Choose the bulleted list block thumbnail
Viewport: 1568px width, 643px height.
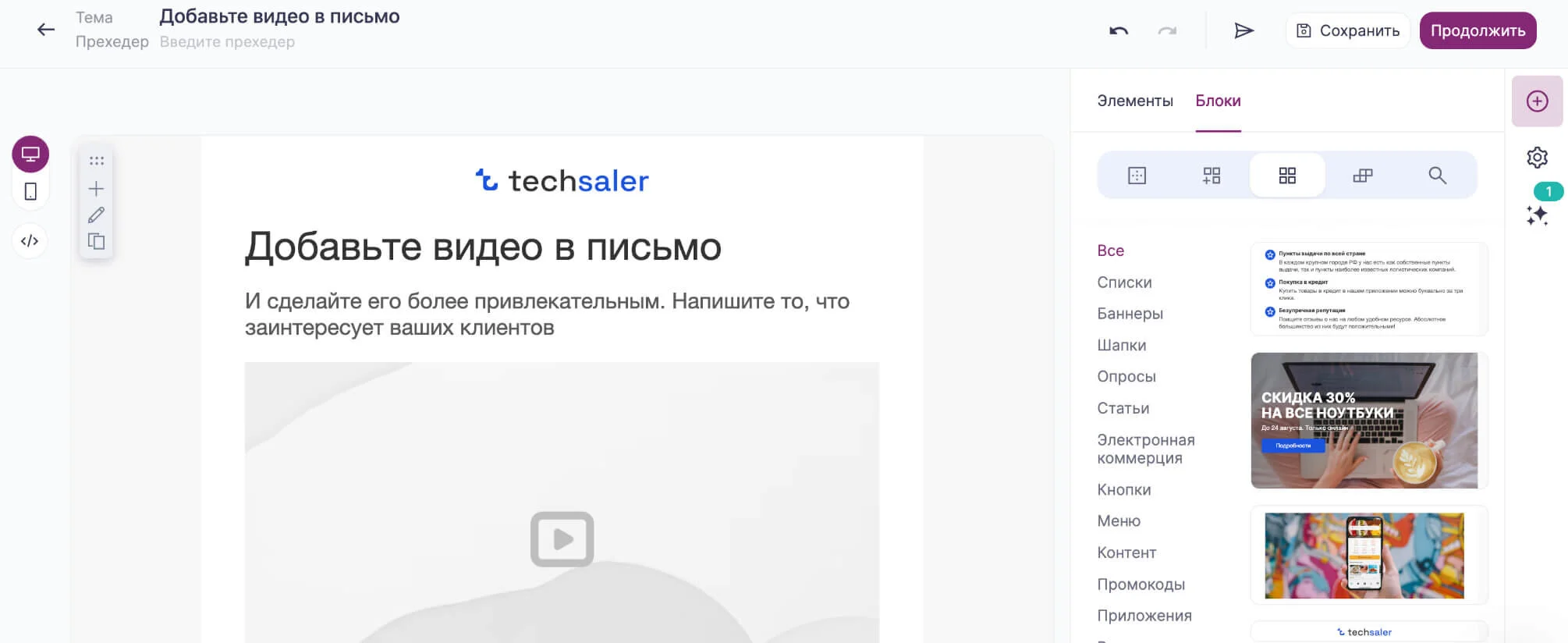pyautogui.click(x=1369, y=289)
